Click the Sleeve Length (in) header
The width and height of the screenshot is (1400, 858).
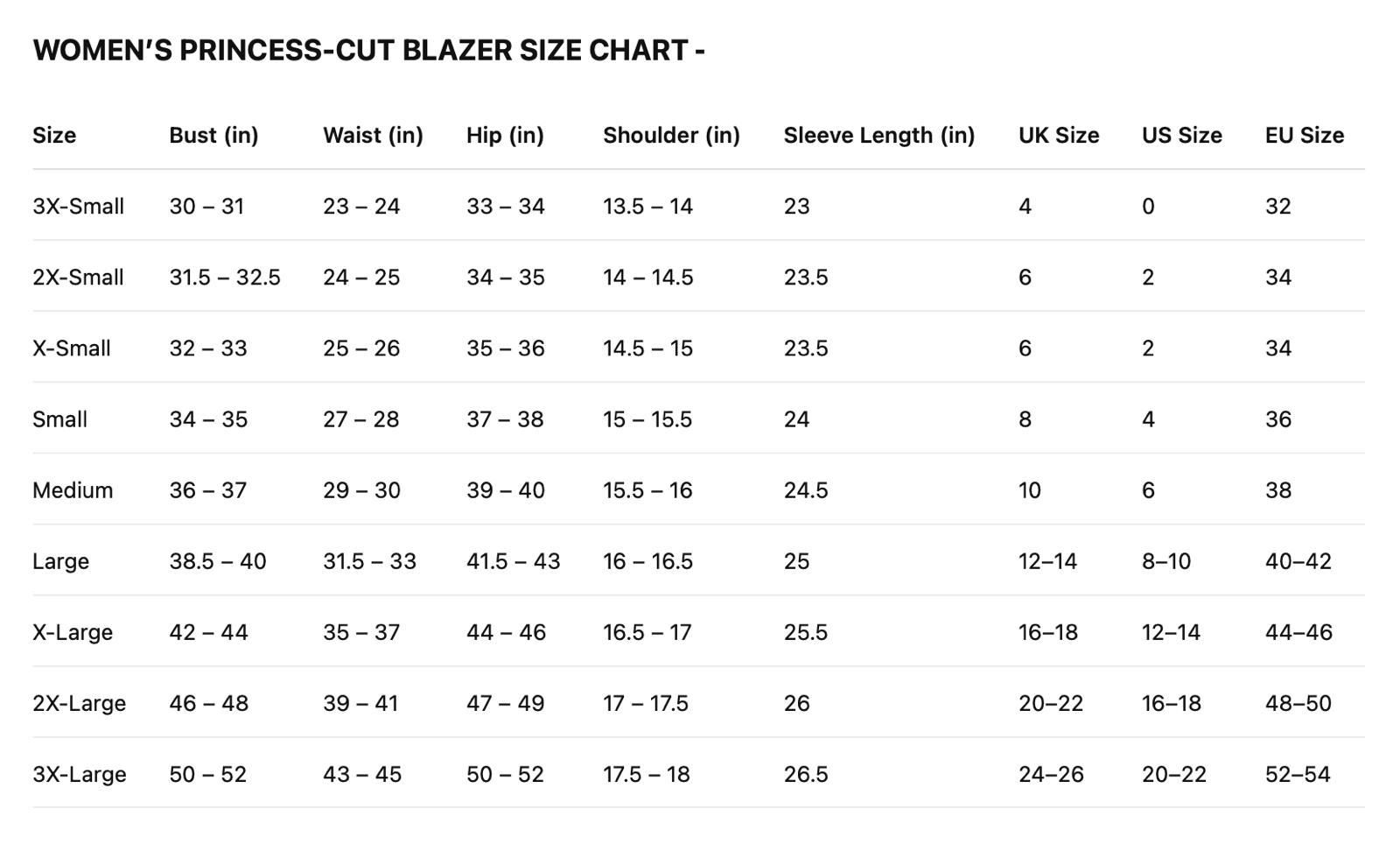878,136
